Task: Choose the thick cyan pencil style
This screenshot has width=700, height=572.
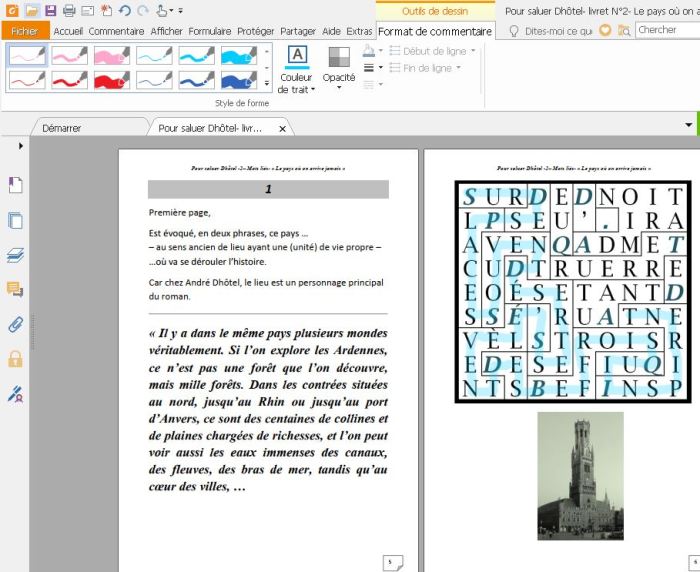Action: click(239, 55)
